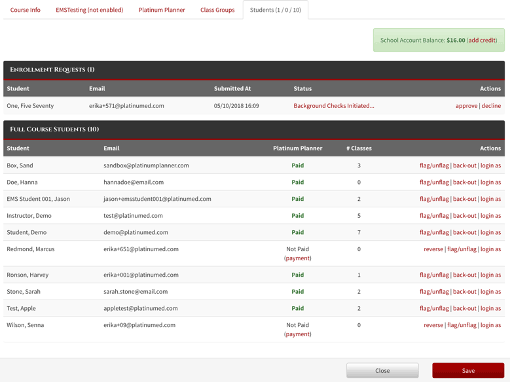The image size is (510, 382).
Task: Flag/unflag Student, Demo
Action: click(x=434, y=232)
